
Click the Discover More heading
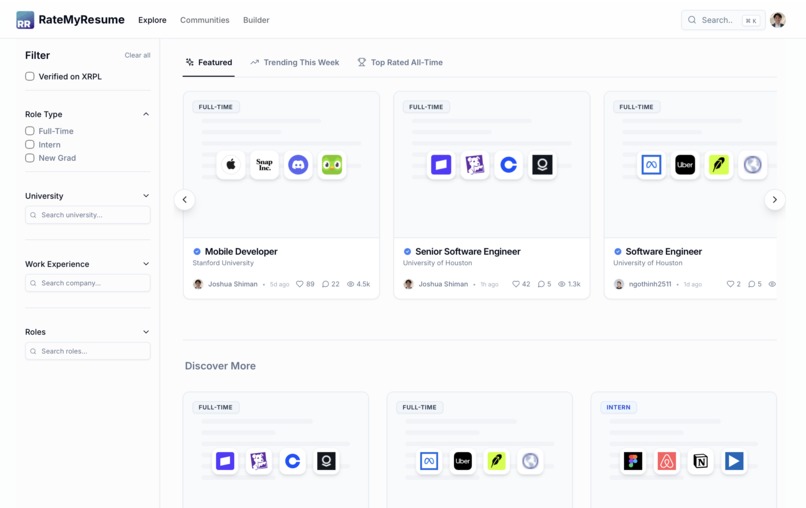[220, 366]
